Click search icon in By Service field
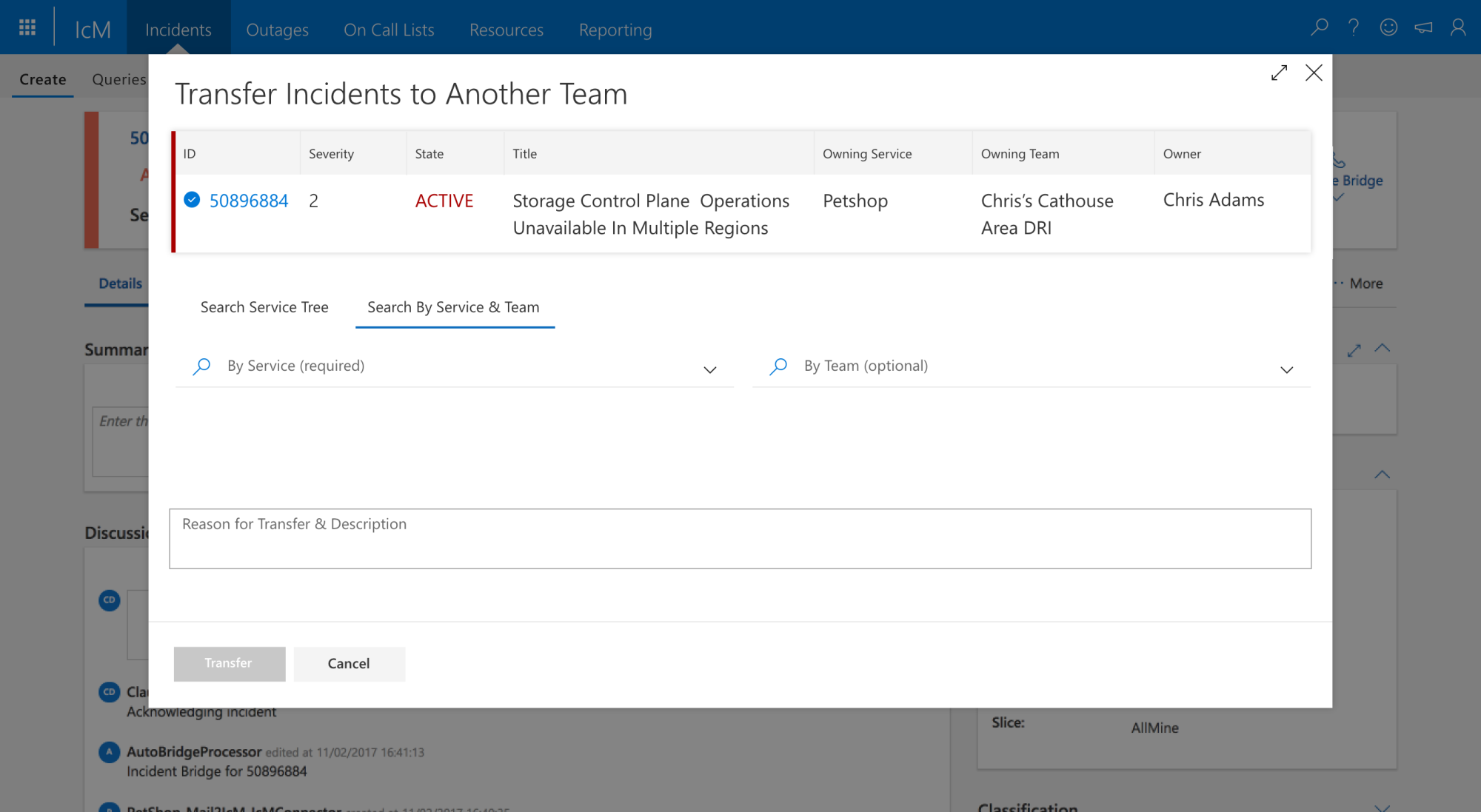This screenshot has width=1481, height=812. point(201,366)
